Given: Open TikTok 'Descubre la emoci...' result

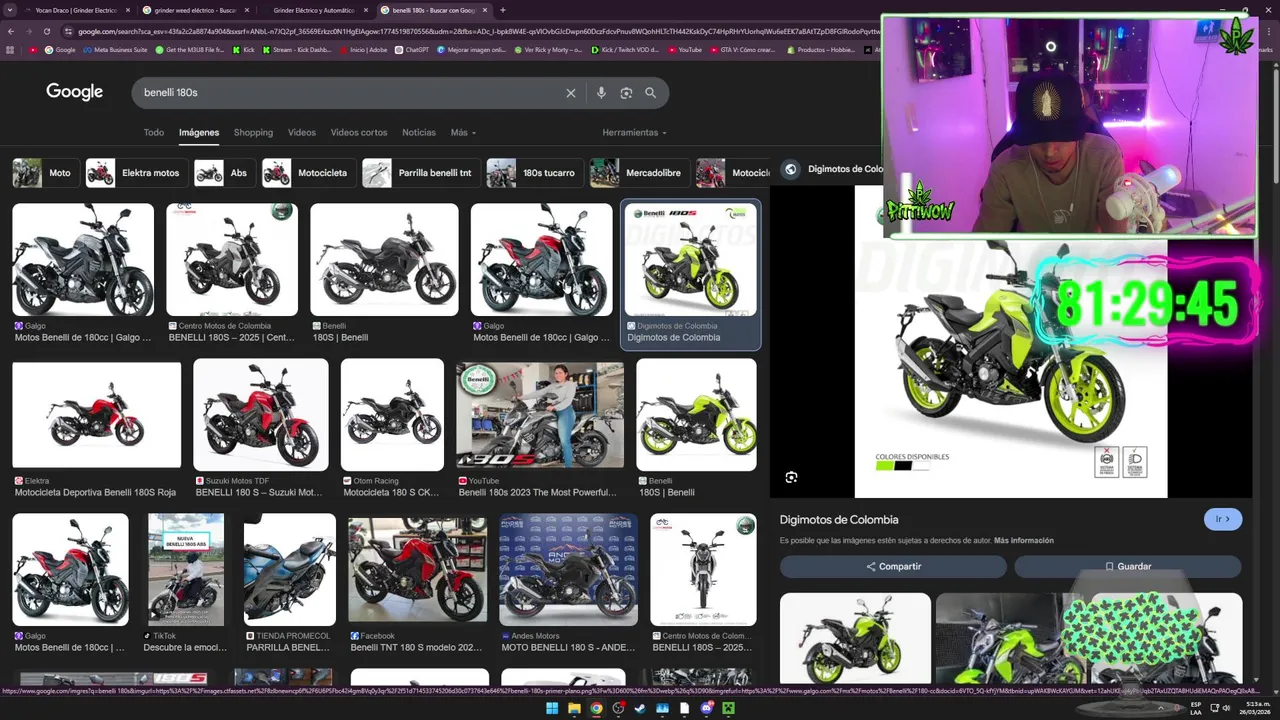Looking at the screenshot, I should point(186,583).
